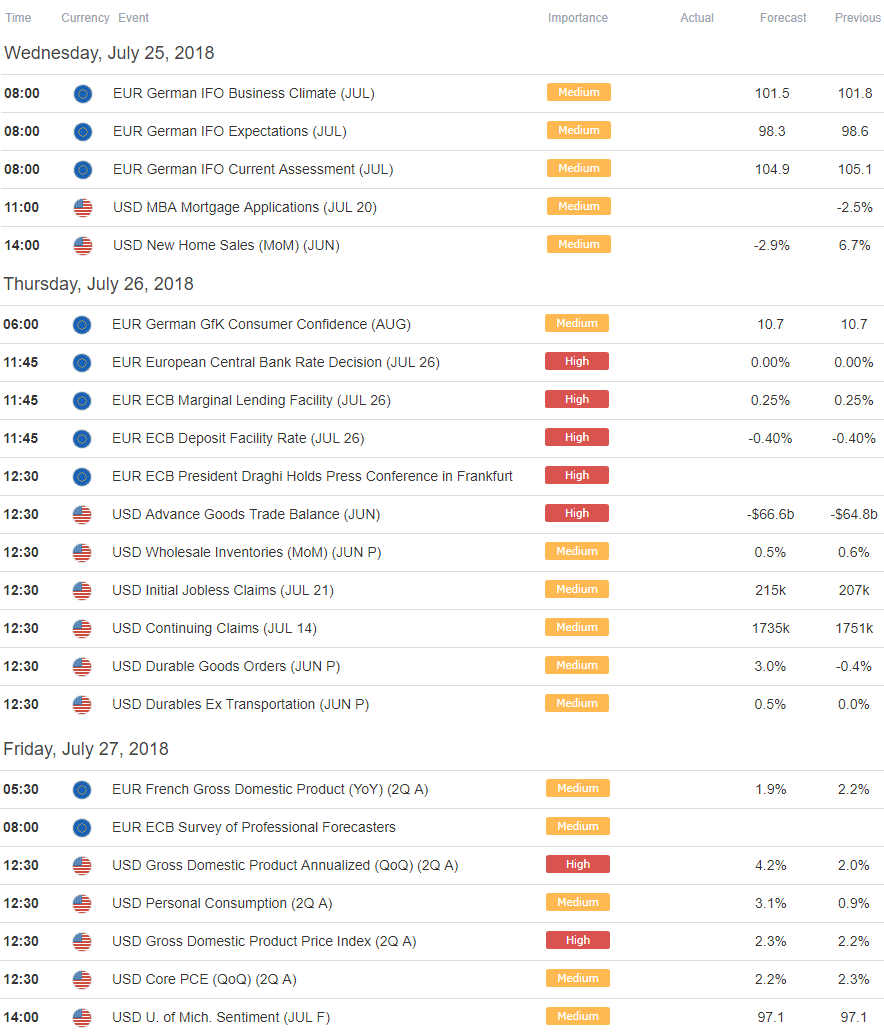
Task: Click the EU flag beside French Gross Domestic Product
Action: point(82,789)
